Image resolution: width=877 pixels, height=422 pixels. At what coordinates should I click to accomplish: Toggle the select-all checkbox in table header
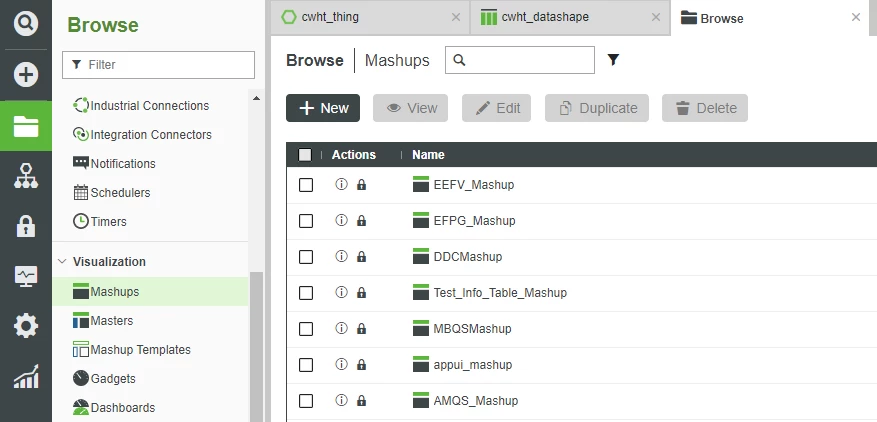(305, 154)
